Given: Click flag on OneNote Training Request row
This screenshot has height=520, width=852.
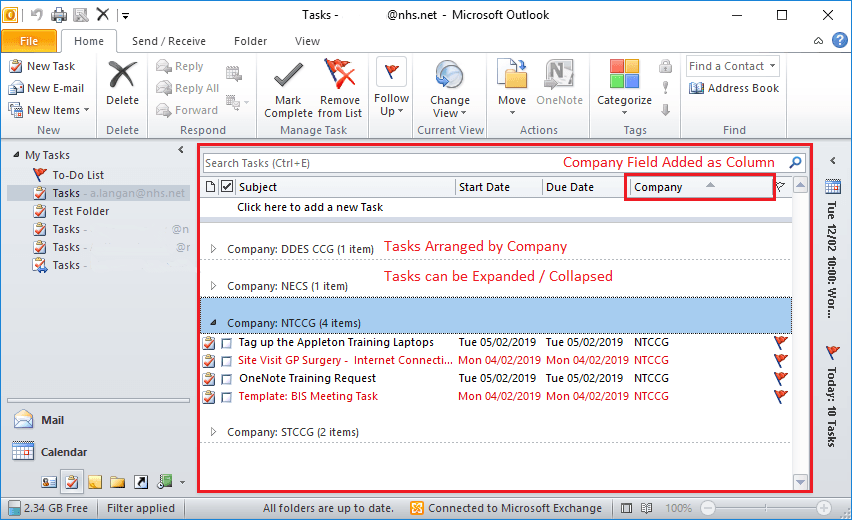Looking at the screenshot, I should (781, 378).
